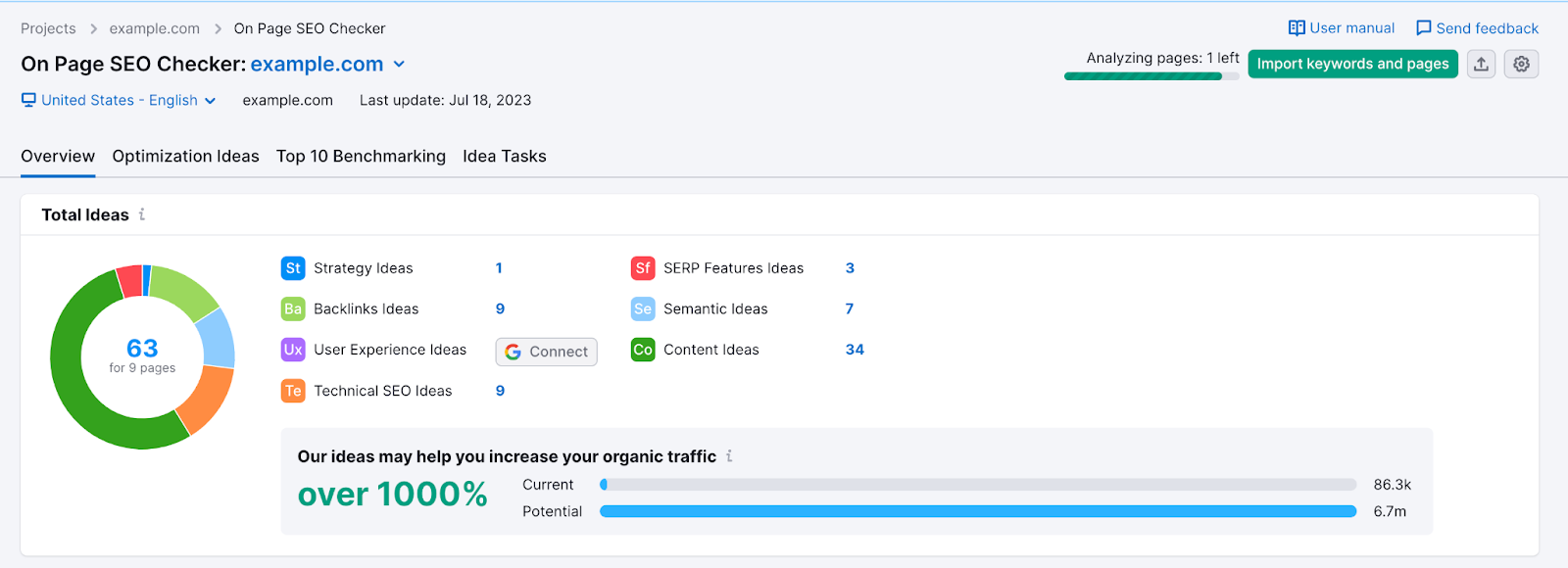This screenshot has width=1568, height=568.
Task: Click the desktop monitor icon by United States
Action: 28,100
